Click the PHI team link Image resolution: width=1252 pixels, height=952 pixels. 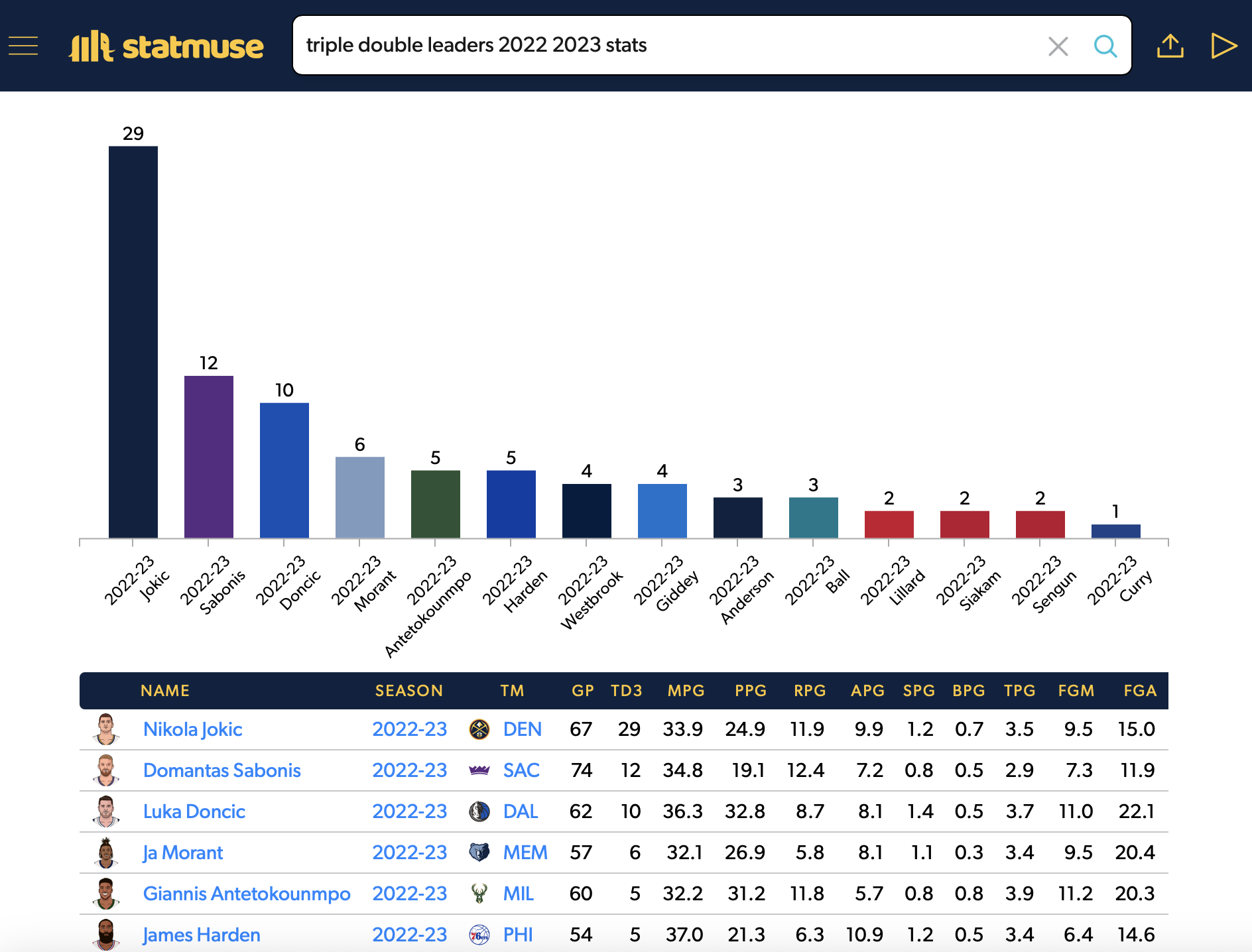coord(518,935)
